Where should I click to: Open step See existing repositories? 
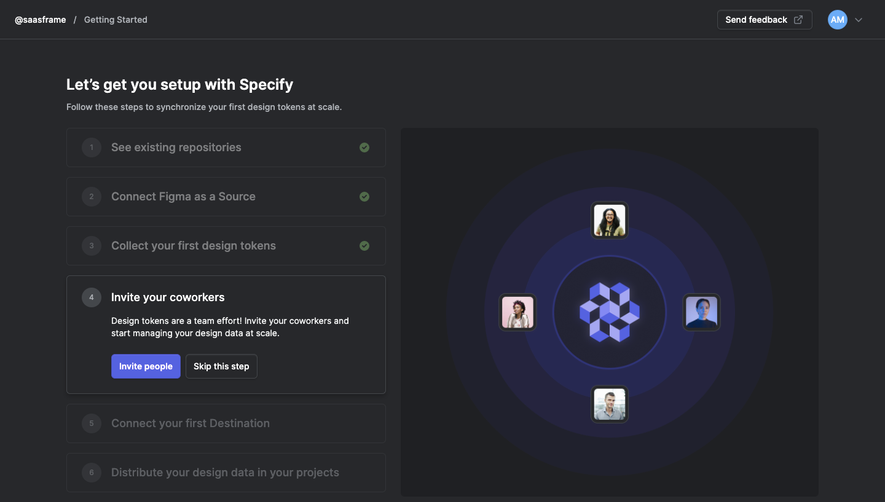226,147
